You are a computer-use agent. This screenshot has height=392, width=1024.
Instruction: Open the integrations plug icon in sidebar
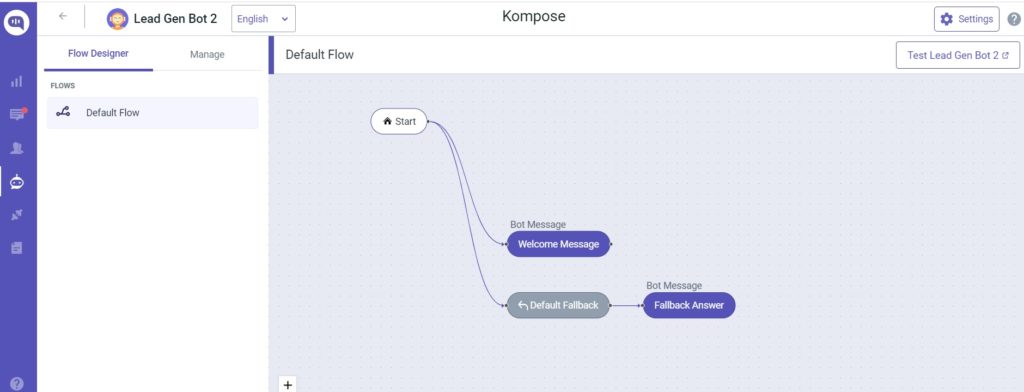coord(16,214)
